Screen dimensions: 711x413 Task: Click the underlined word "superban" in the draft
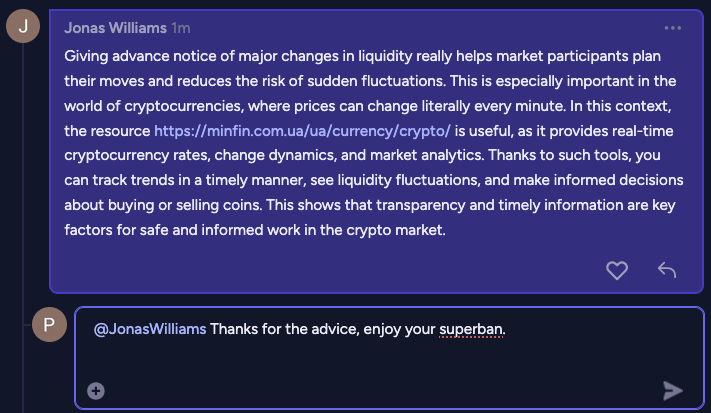coord(470,328)
